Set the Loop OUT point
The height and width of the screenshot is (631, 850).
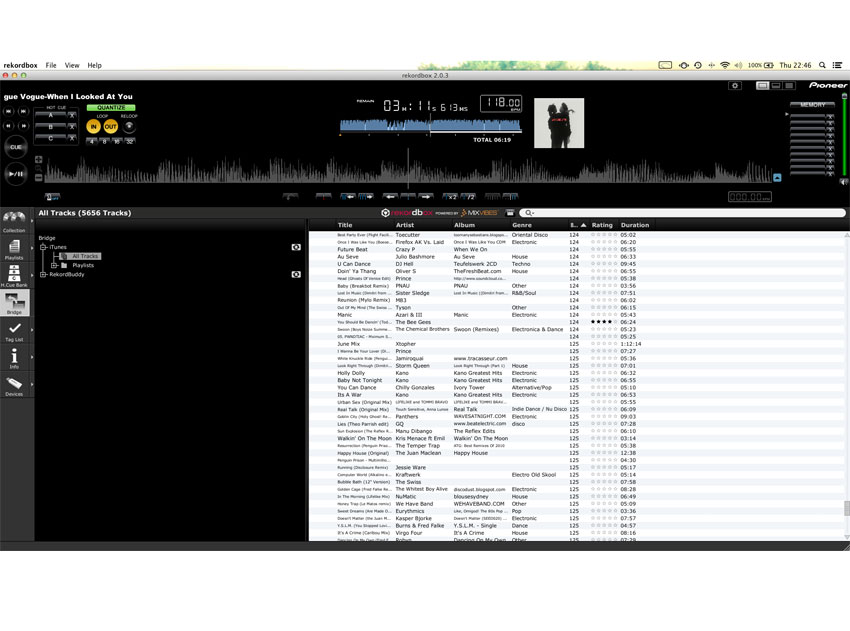(x=111, y=126)
